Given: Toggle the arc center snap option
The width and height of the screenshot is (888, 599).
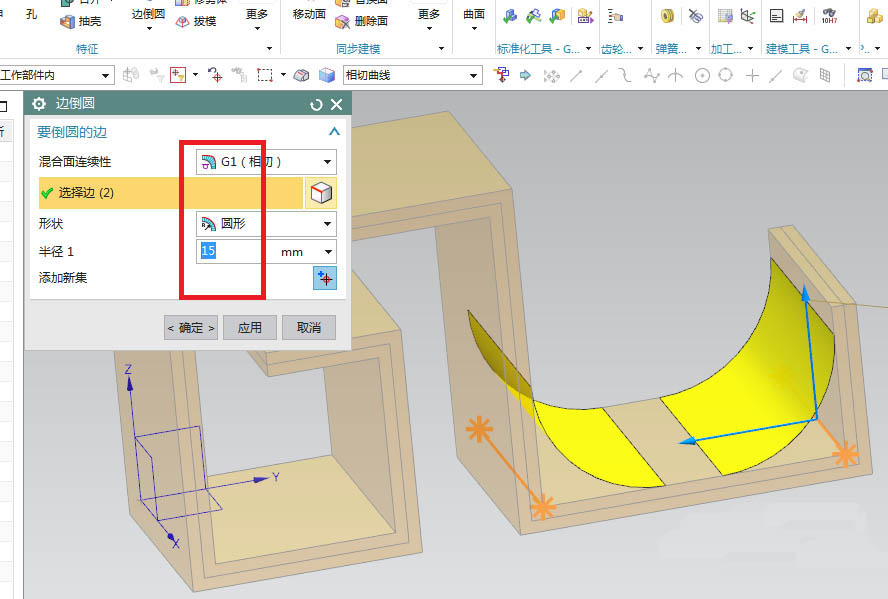Looking at the screenshot, I should pyautogui.click(x=702, y=75).
